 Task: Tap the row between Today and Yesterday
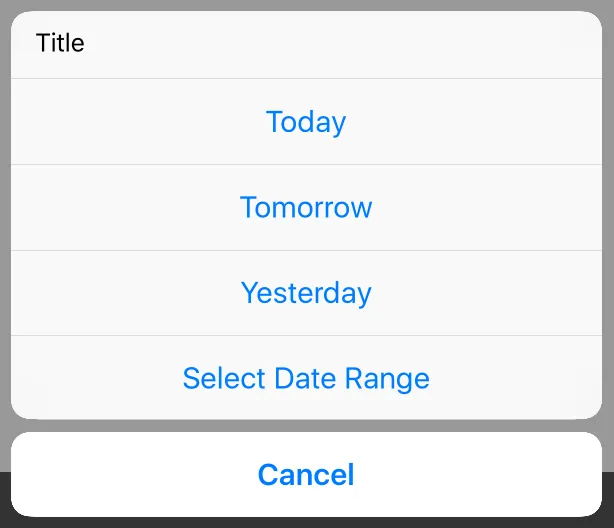coord(306,207)
